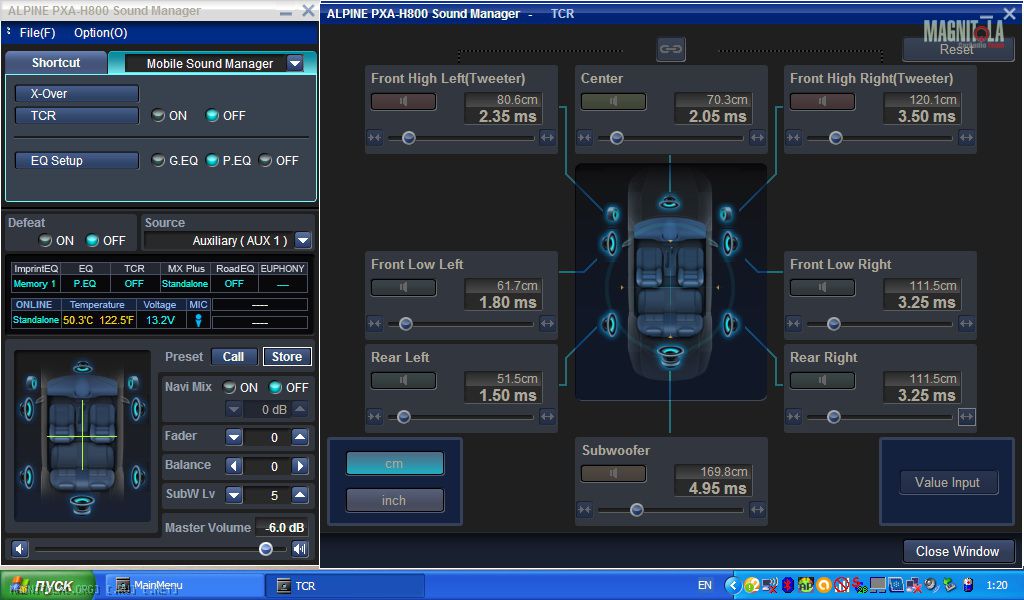Turn Defeat OFF
This screenshot has width=1024, height=600.
click(x=93, y=240)
